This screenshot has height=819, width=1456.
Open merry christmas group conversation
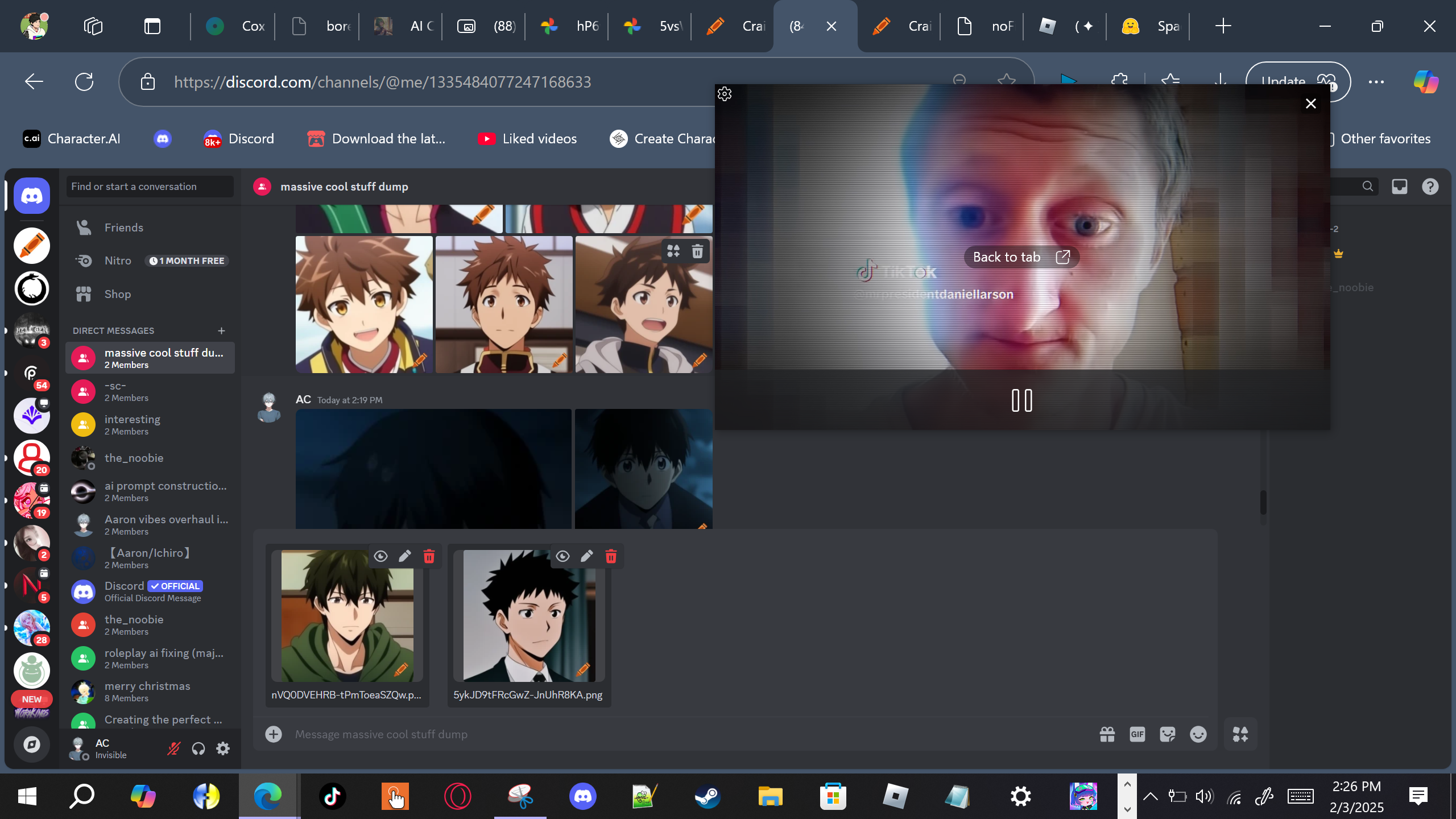[x=150, y=692]
